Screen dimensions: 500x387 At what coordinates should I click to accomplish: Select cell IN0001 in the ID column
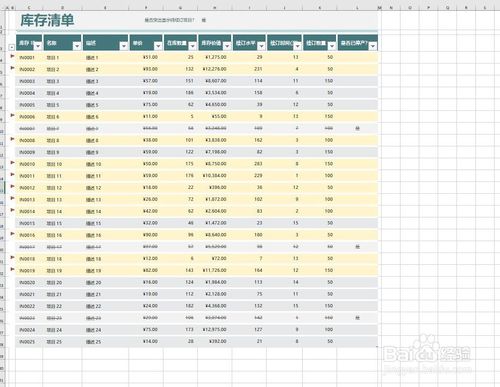click(x=29, y=57)
